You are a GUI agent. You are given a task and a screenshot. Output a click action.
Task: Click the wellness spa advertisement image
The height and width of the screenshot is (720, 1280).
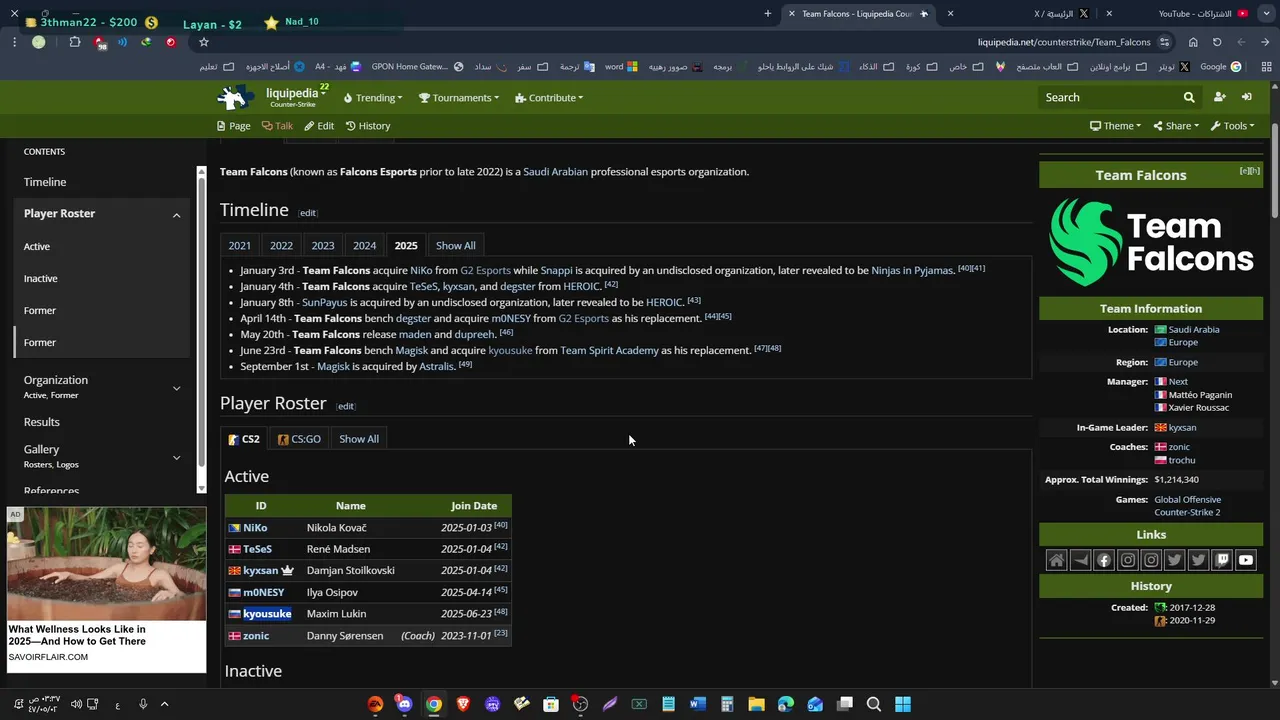pos(106,564)
